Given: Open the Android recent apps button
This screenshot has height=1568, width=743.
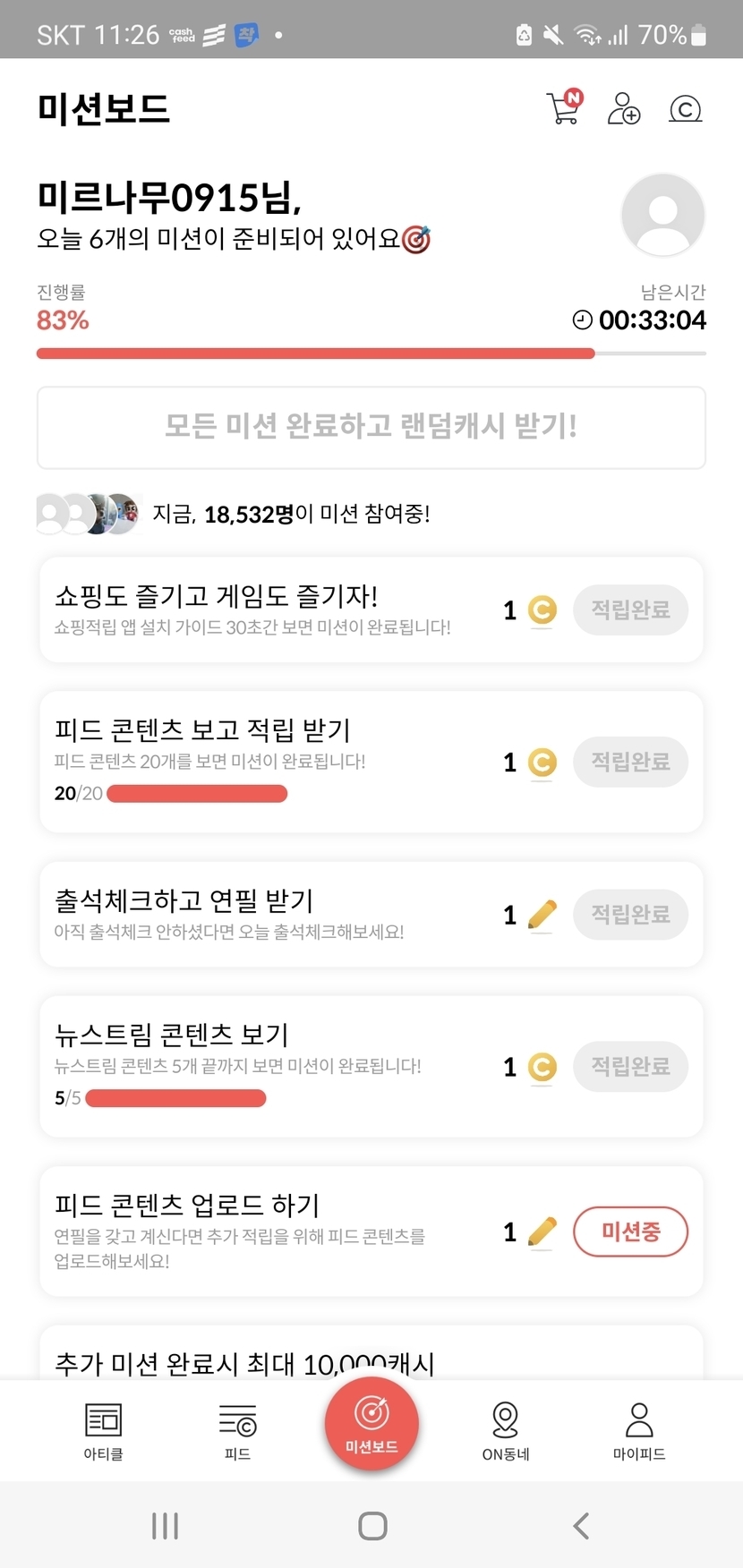Looking at the screenshot, I should (x=166, y=1526).
